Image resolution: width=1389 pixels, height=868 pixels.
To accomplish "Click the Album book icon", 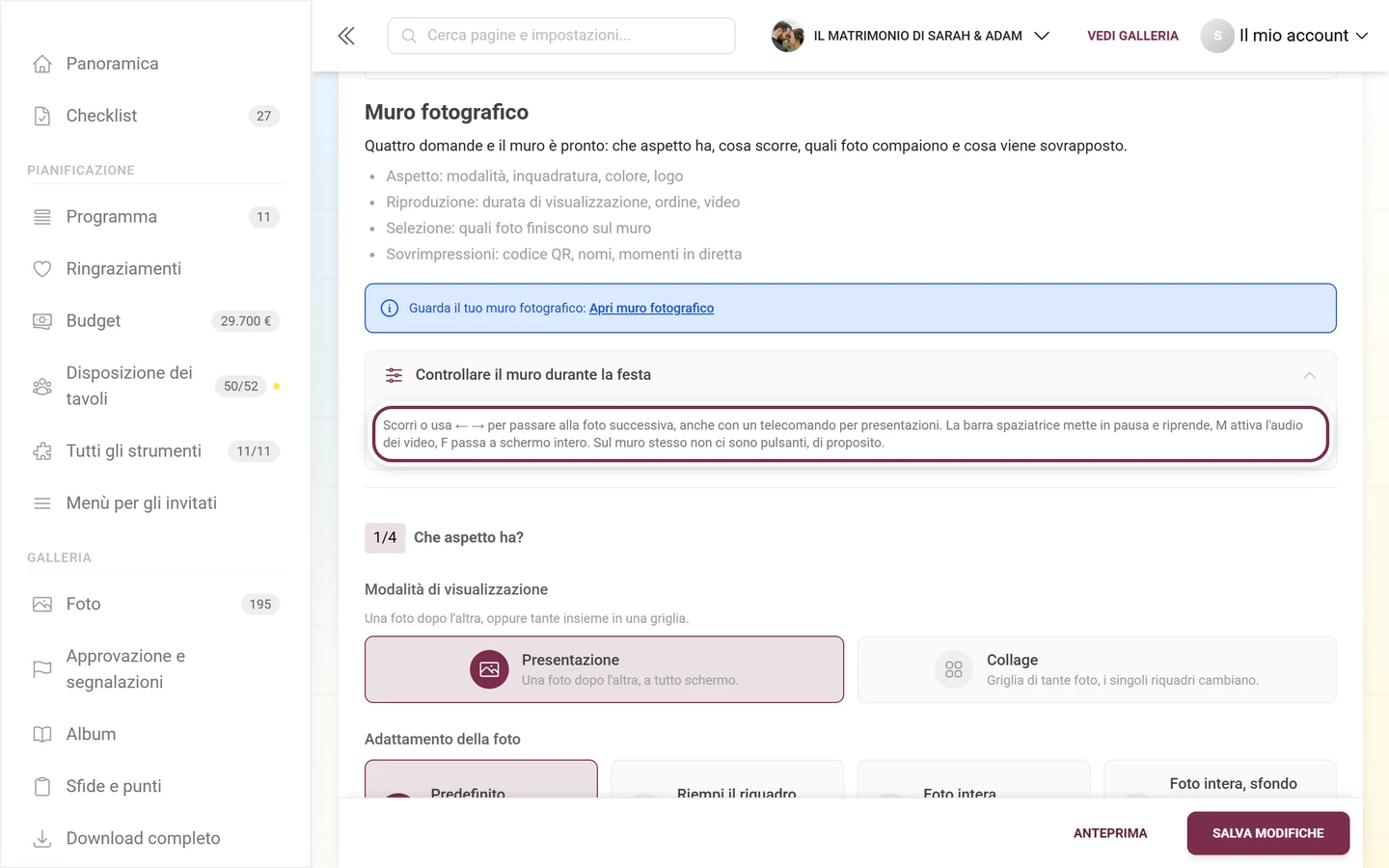I will tap(42, 735).
